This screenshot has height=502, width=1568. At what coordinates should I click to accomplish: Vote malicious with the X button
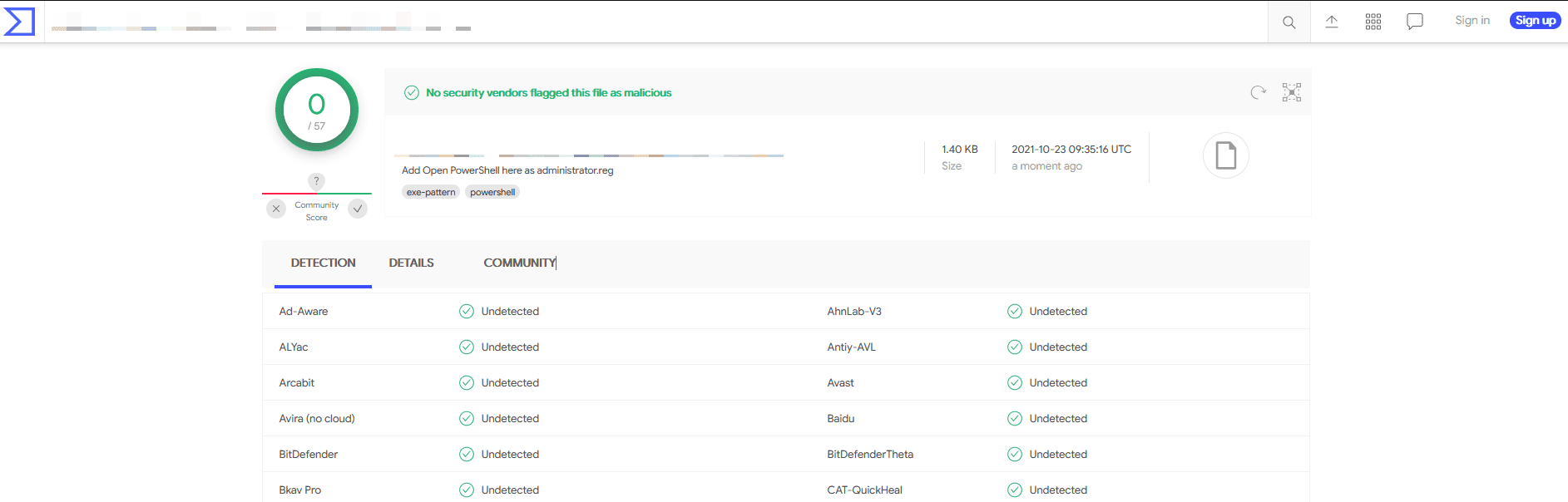(x=276, y=209)
